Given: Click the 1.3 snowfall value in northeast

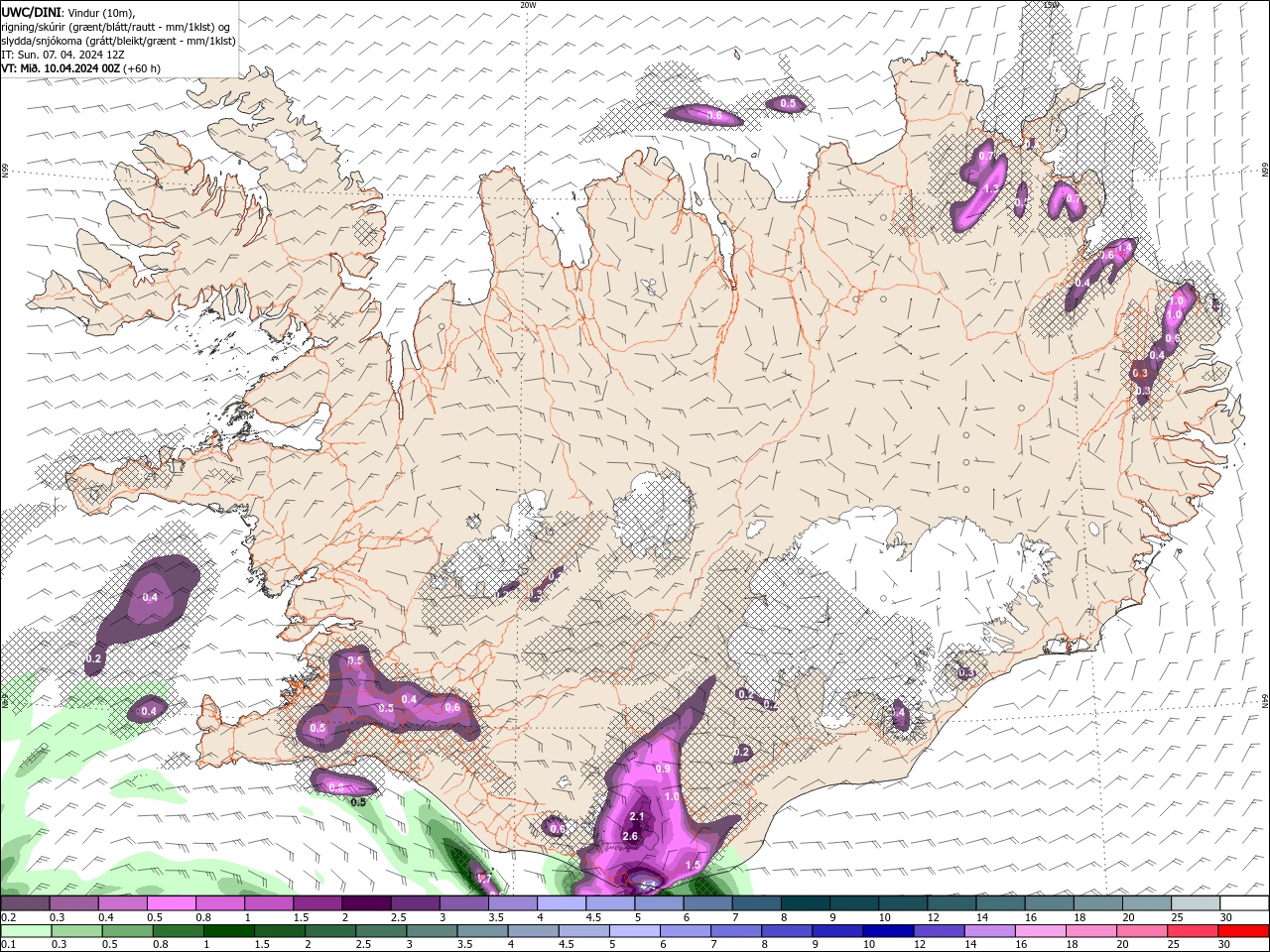Looking at the screenshot, I should [991, 188].
